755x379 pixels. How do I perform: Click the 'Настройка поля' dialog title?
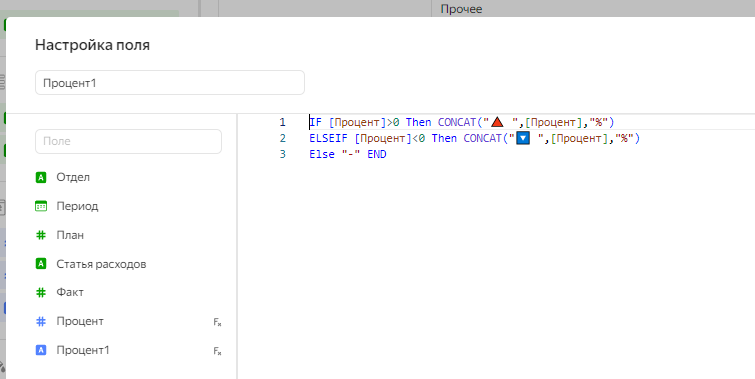92,45
